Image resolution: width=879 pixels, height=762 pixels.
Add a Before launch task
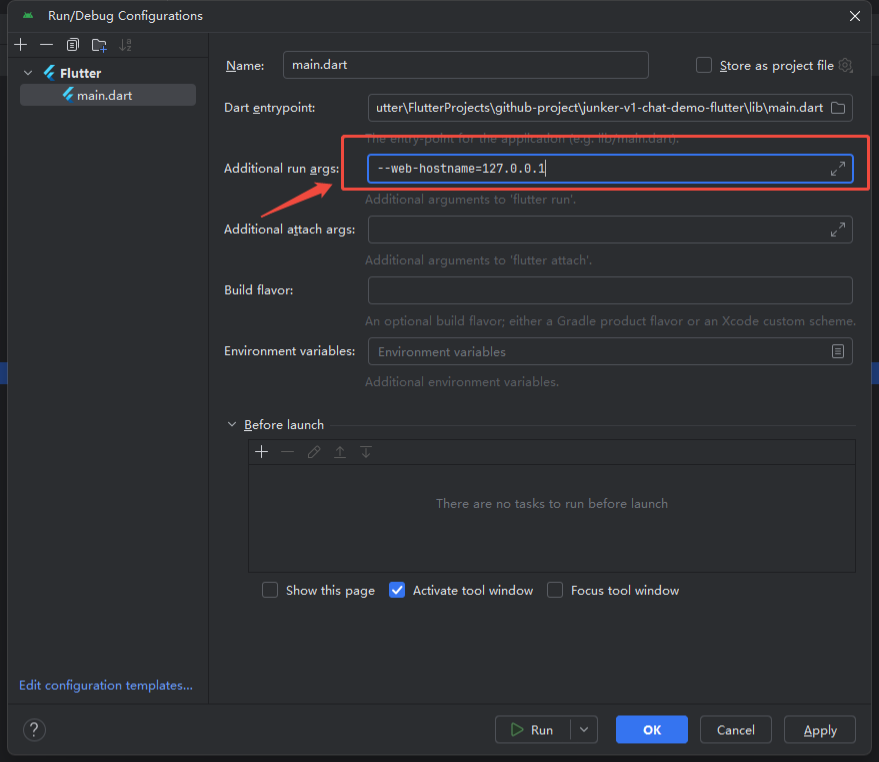[x=262, y=452]
